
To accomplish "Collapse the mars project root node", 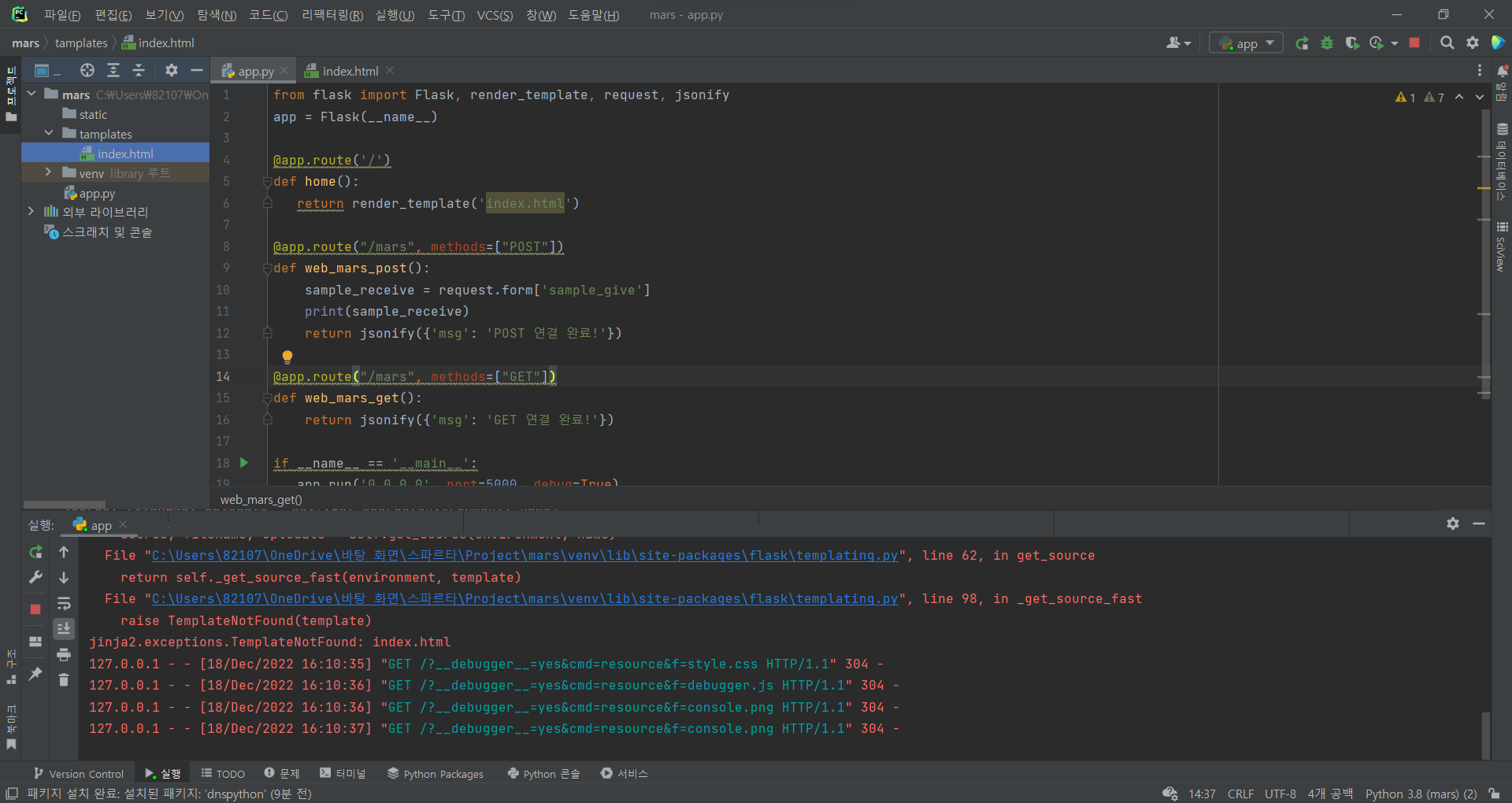I will pos(31,94).
